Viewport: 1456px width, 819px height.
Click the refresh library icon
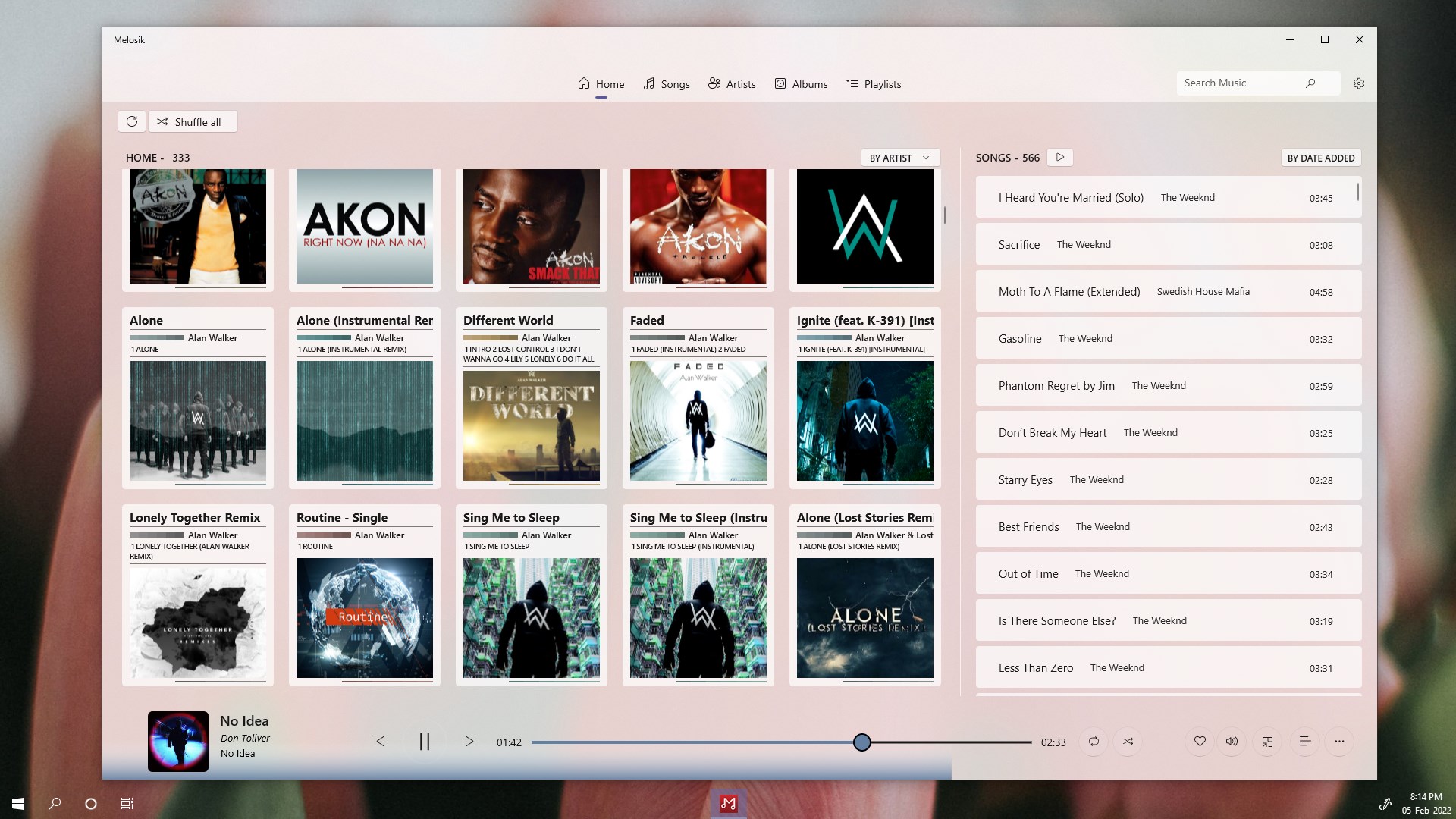(x=132, y=121)
